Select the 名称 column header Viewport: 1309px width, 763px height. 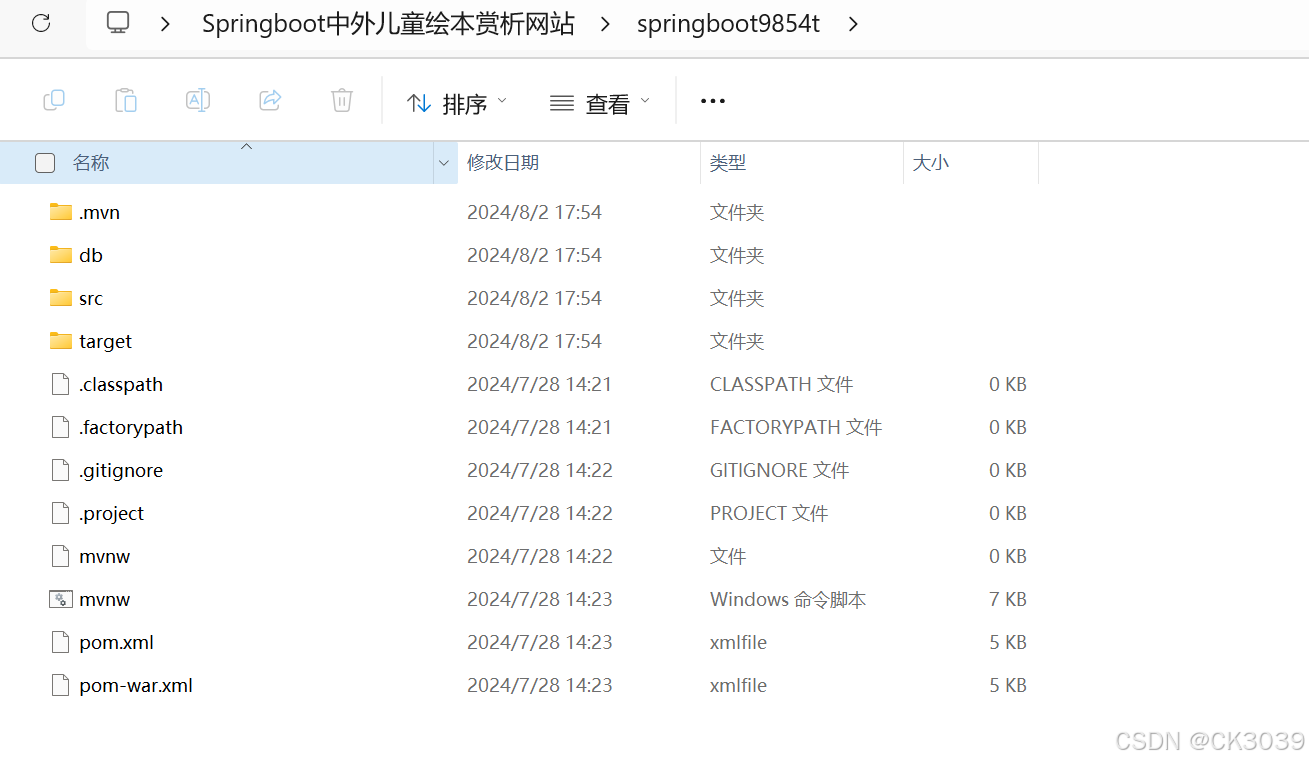(x=90, y=162)
